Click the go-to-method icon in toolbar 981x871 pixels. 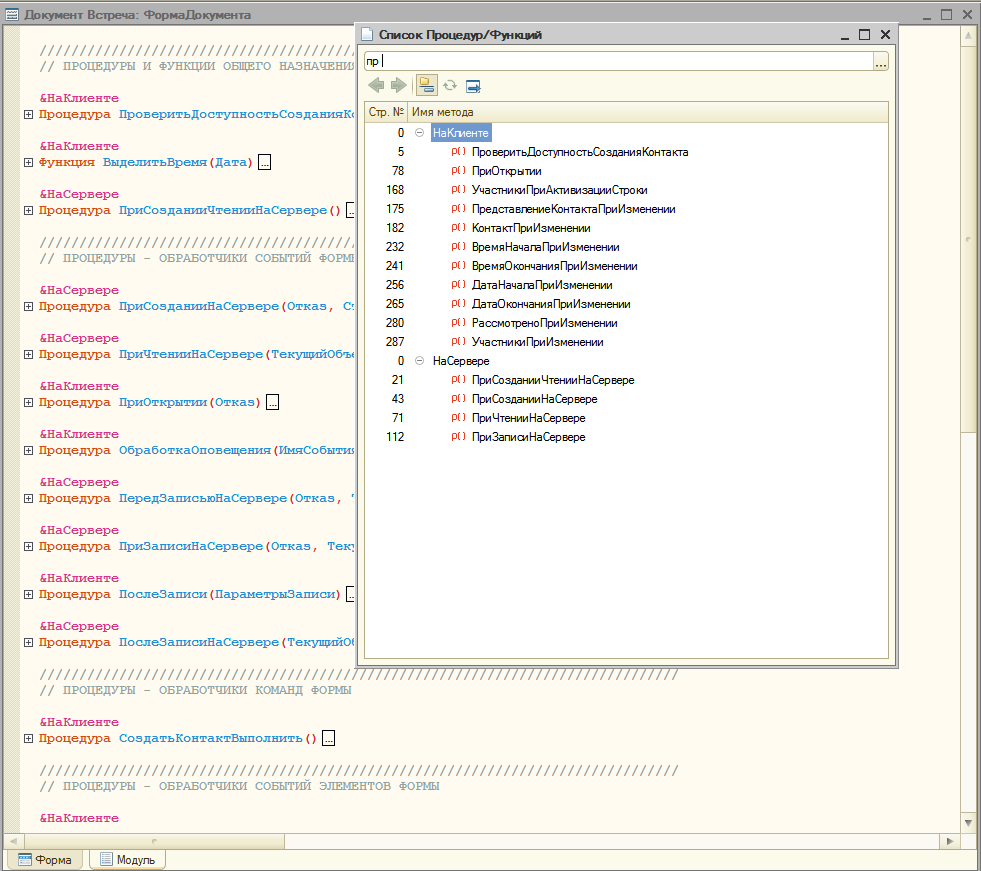[473, 86]
